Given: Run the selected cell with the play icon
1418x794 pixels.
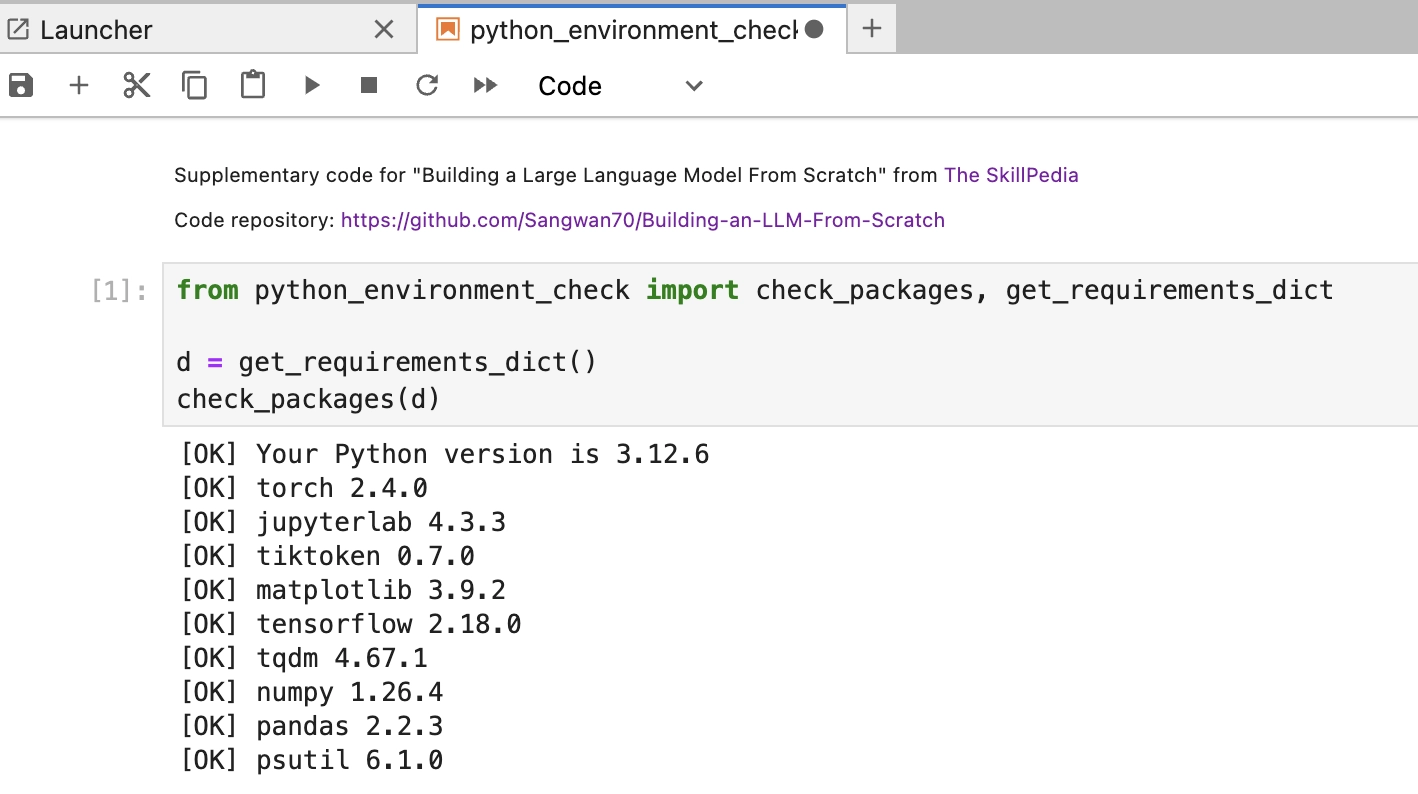Looking at the screenshot, I should click(x=312, y=86).
